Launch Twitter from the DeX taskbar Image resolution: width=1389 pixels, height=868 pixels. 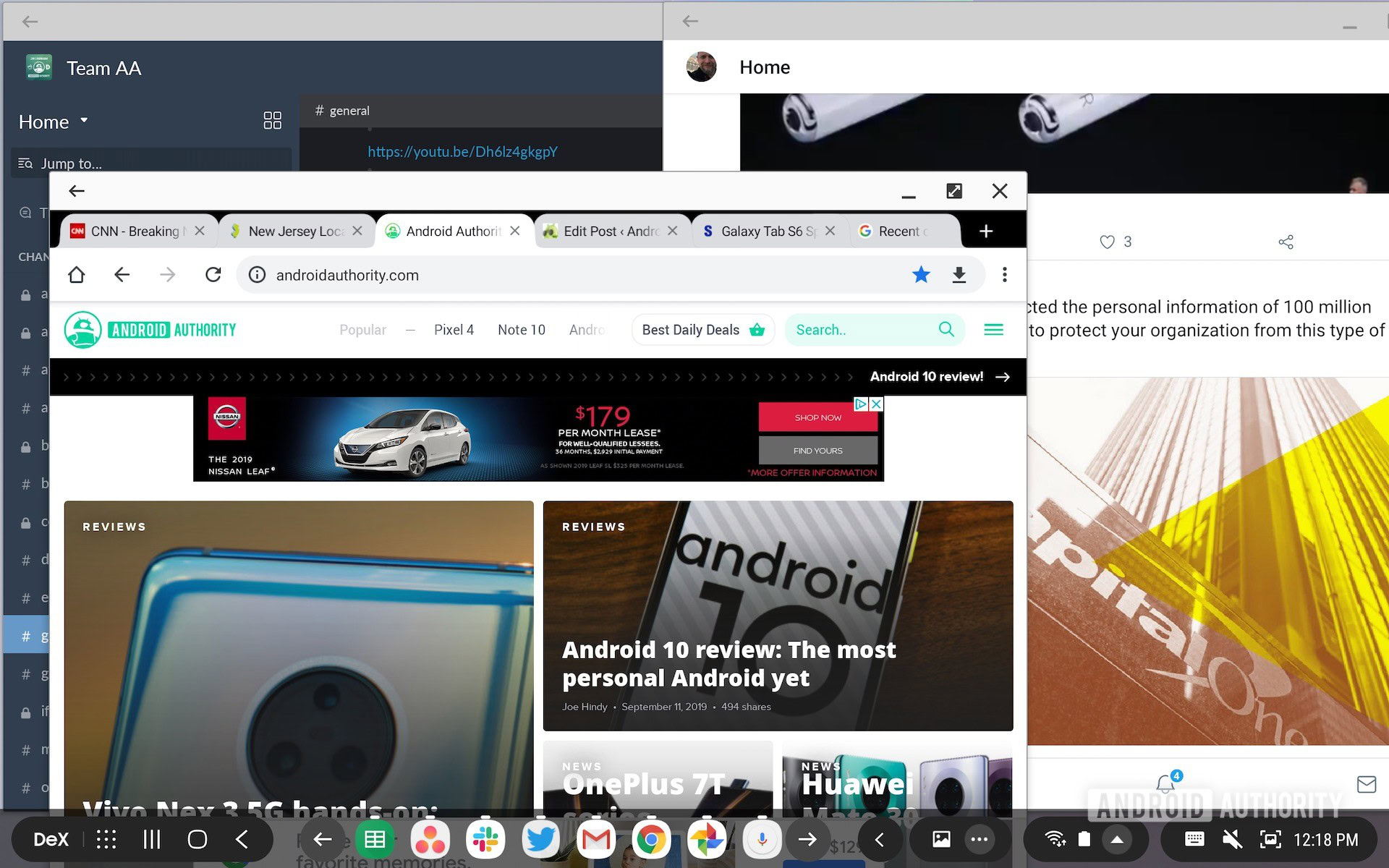[540, 839]
